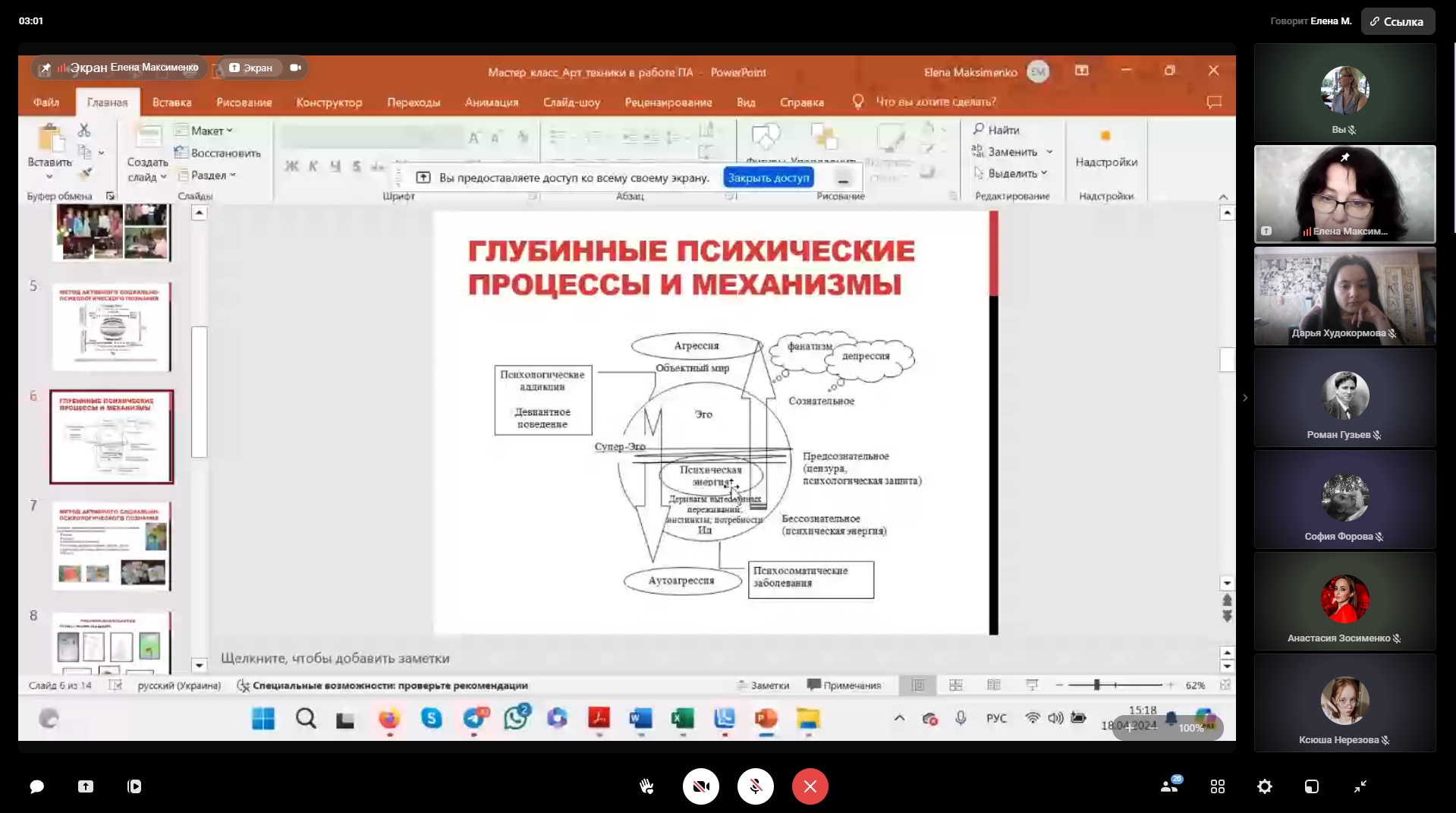The height and width of the screenshot is (813, 1456).
Task: Open the conference chat icon
Action: pyautogui.click(x=36, y=786)
